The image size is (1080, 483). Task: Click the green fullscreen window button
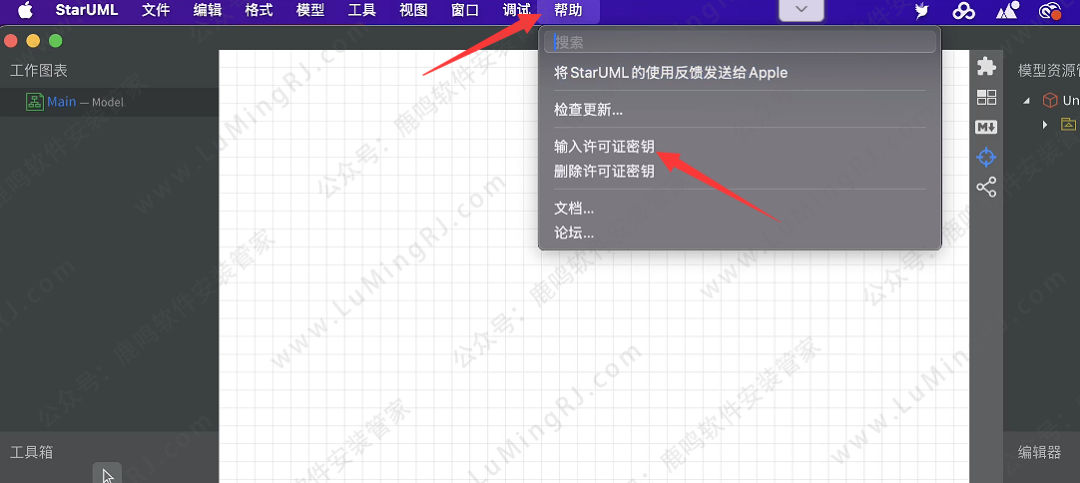click(x=56, y=41)
